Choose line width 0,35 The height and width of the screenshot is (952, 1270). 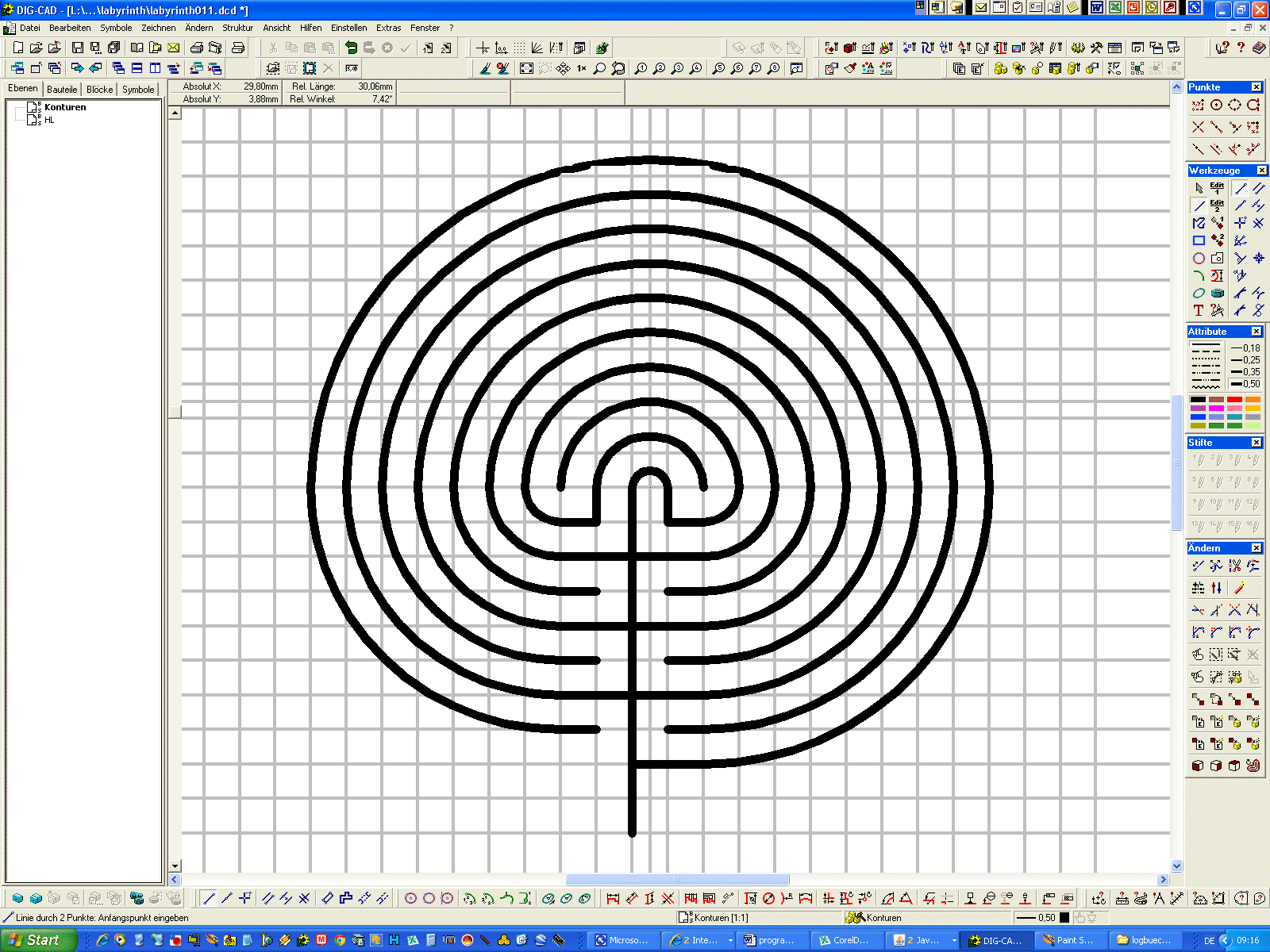1245,372
